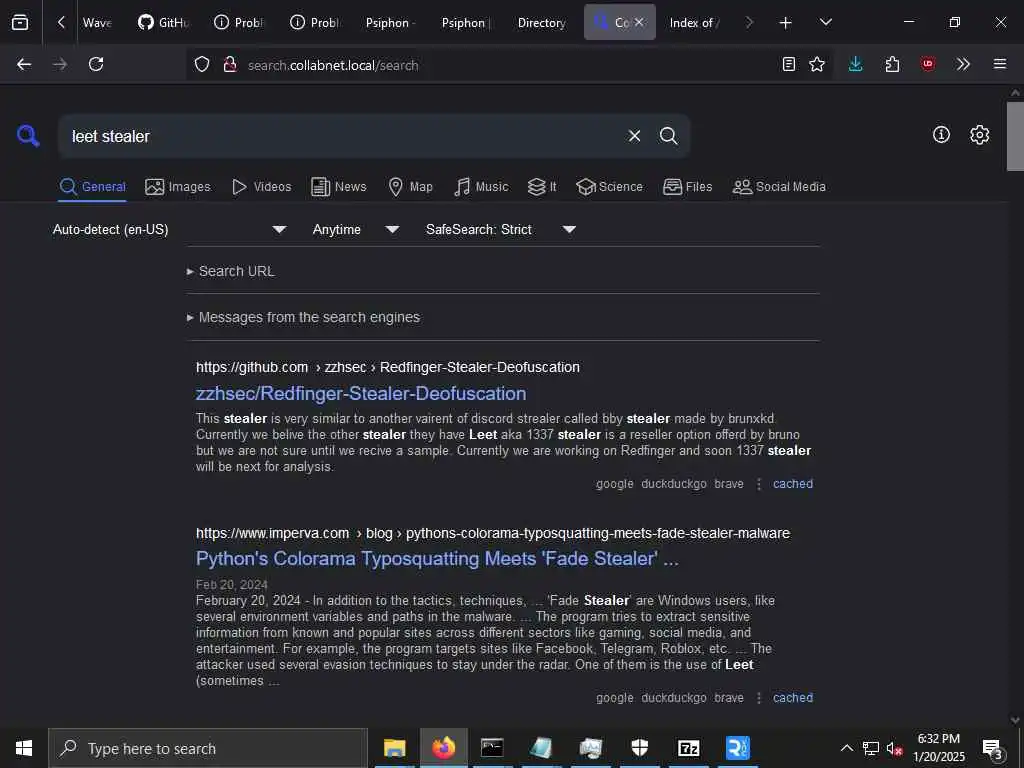Click the imperva.com URL of second result

493,533
